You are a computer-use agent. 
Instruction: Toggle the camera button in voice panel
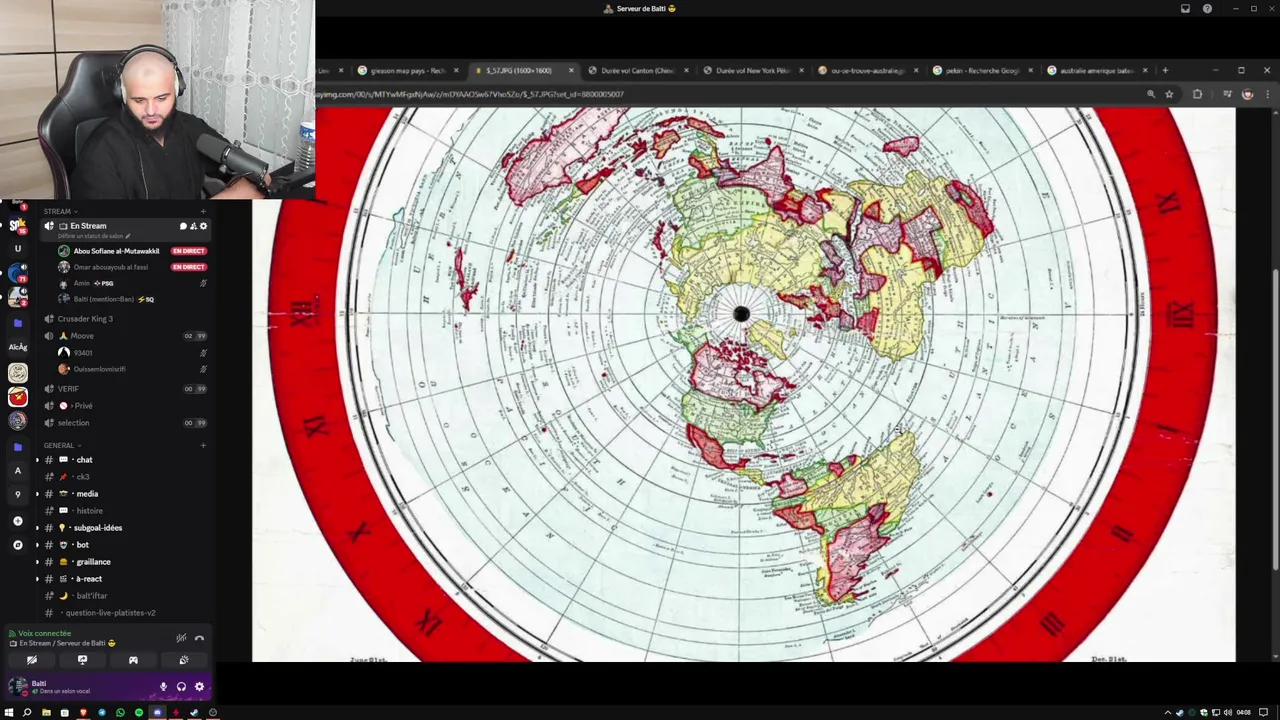pos(32,660)
